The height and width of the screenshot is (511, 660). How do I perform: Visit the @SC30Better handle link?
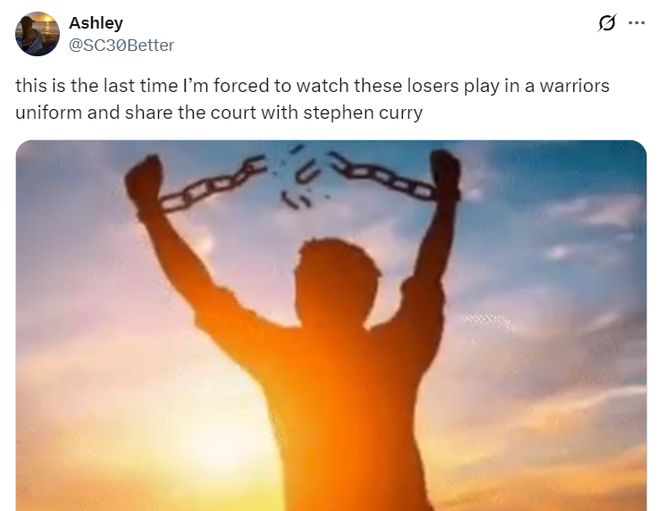(x=121, y=45)
